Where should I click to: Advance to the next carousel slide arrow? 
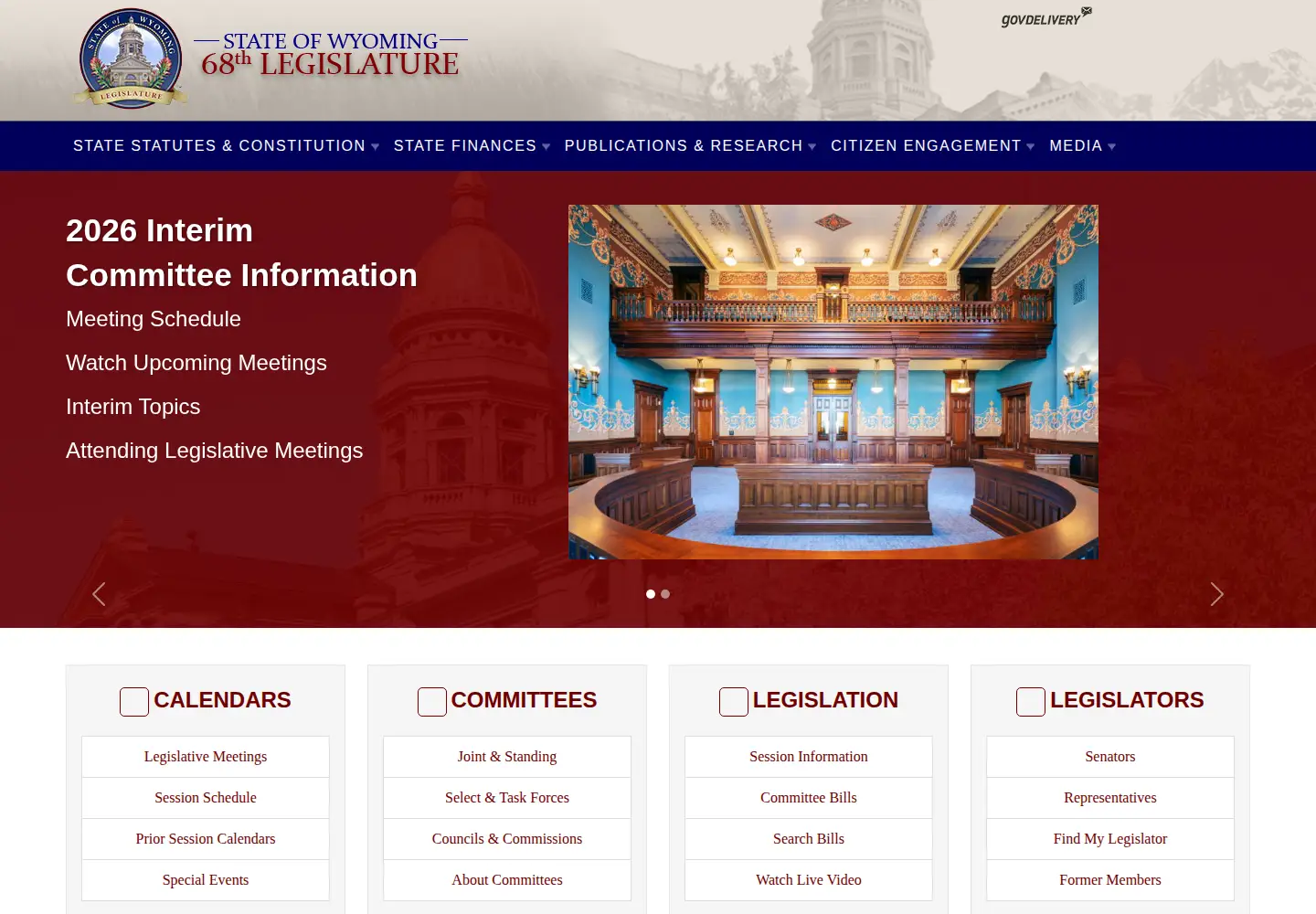tap(1216, 594)
